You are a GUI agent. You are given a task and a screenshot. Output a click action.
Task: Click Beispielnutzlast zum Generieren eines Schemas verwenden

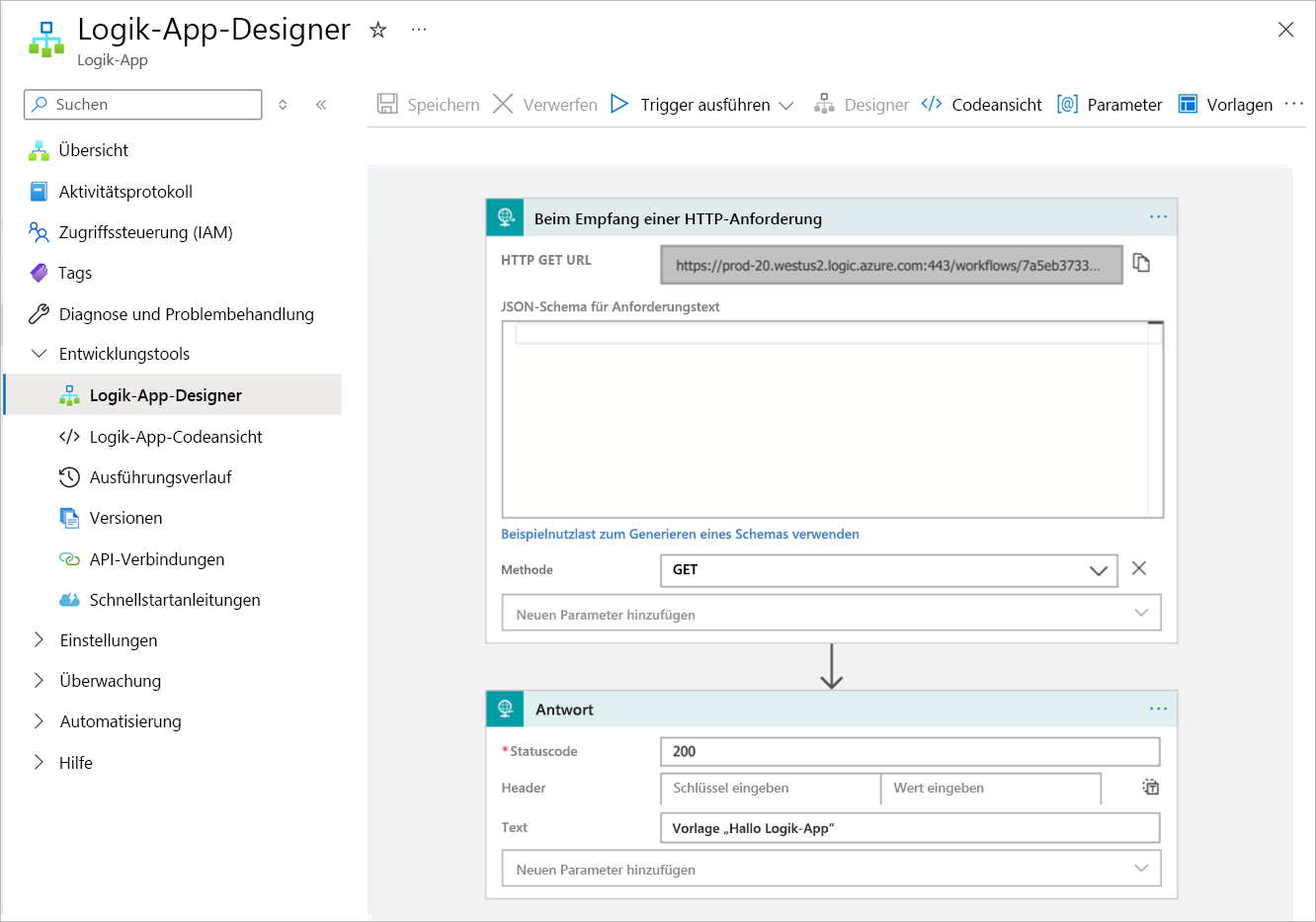pyautogui.click(x=680, y=535)
